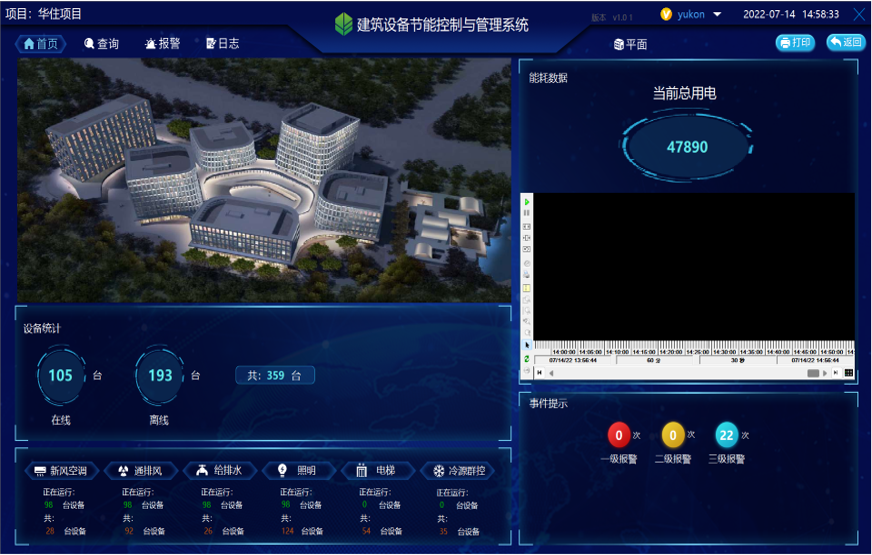Click the fan icon beside 通排风
The image size is (872, 555).
click(x=123, y=471)
